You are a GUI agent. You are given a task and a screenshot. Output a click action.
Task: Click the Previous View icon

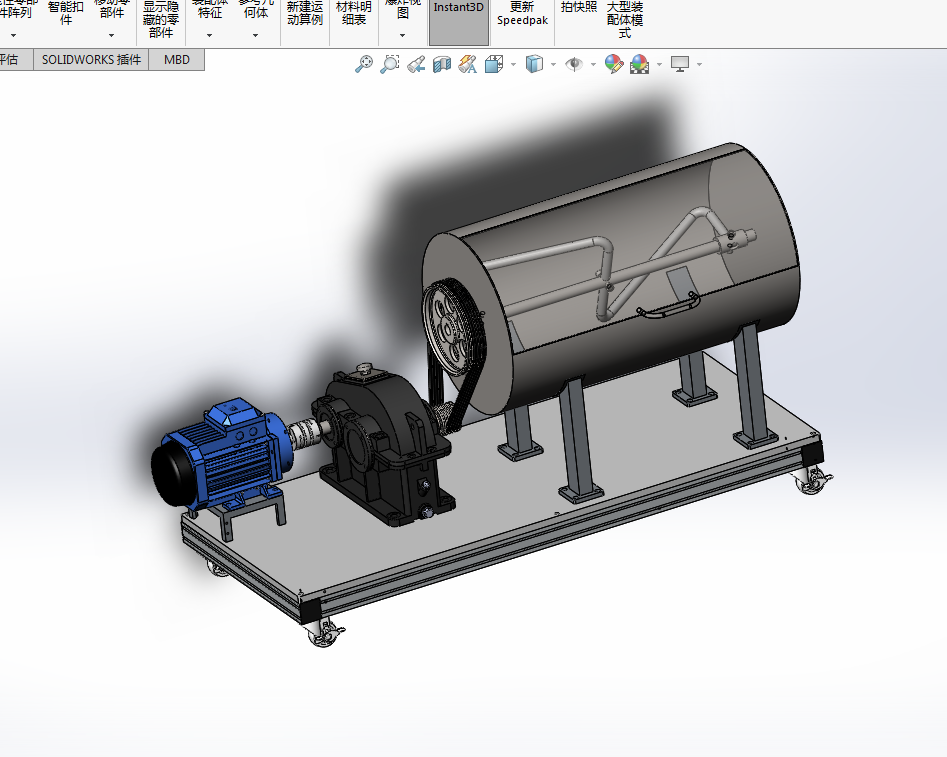click(416, 64)
